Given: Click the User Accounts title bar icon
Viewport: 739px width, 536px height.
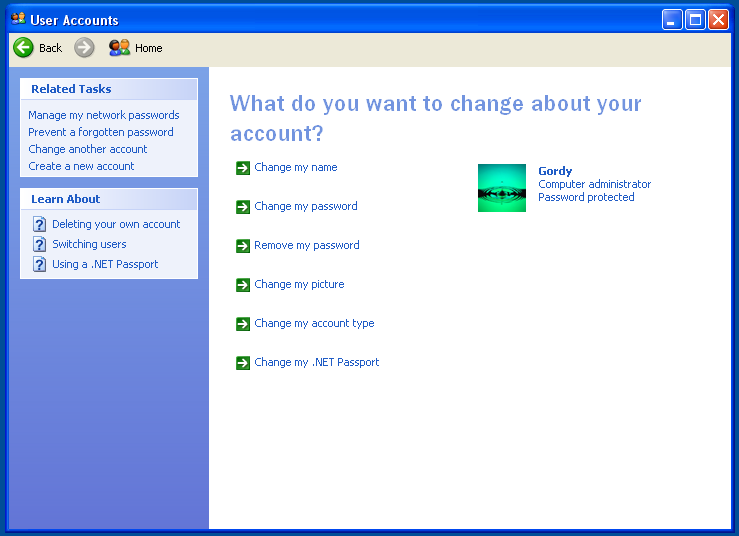Looking at the screenshot, I should [x=18, y=19].
